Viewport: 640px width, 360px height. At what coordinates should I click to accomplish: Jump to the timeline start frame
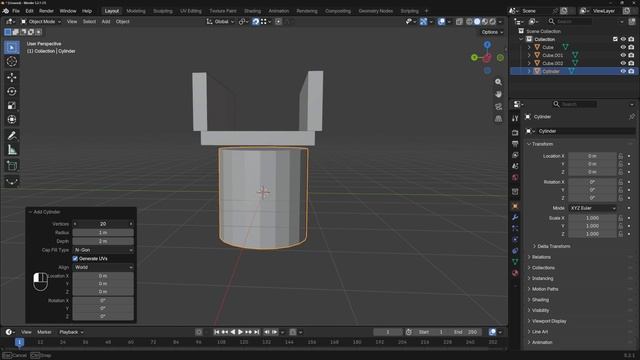pos(217,332)
